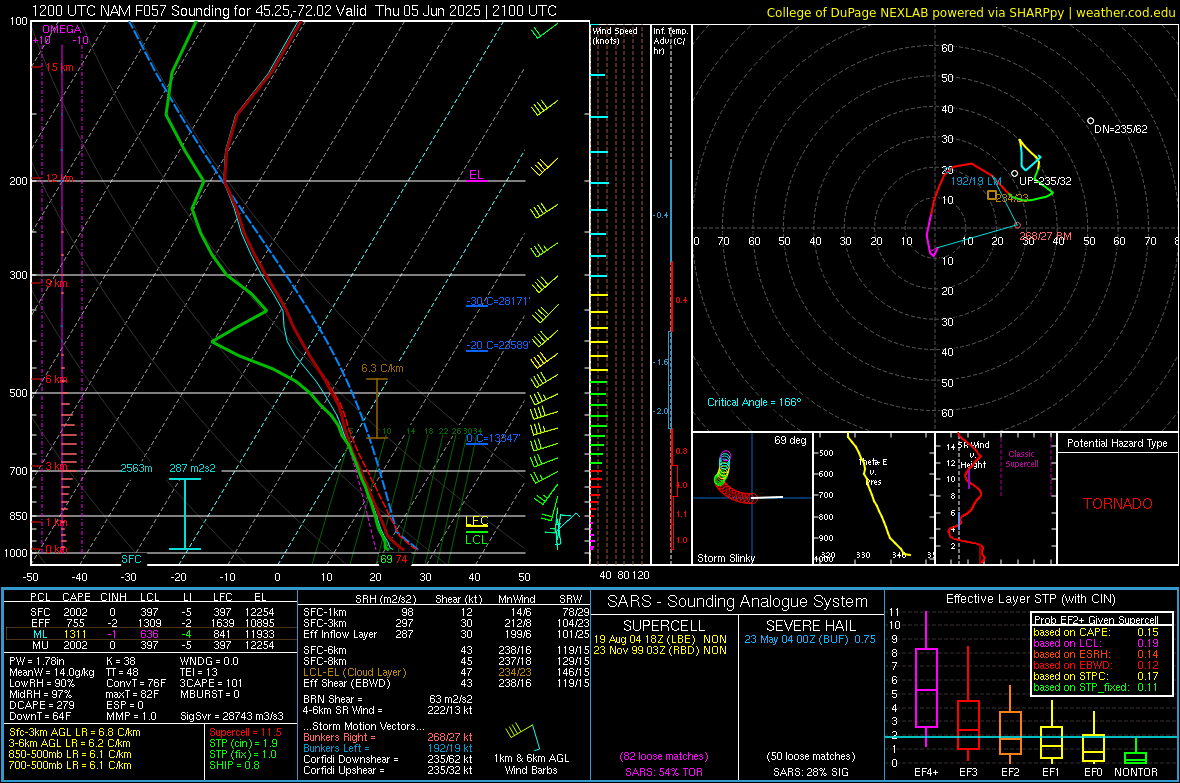
Task: Click the SHIP = 0.8 value
Action: (234, 765)
